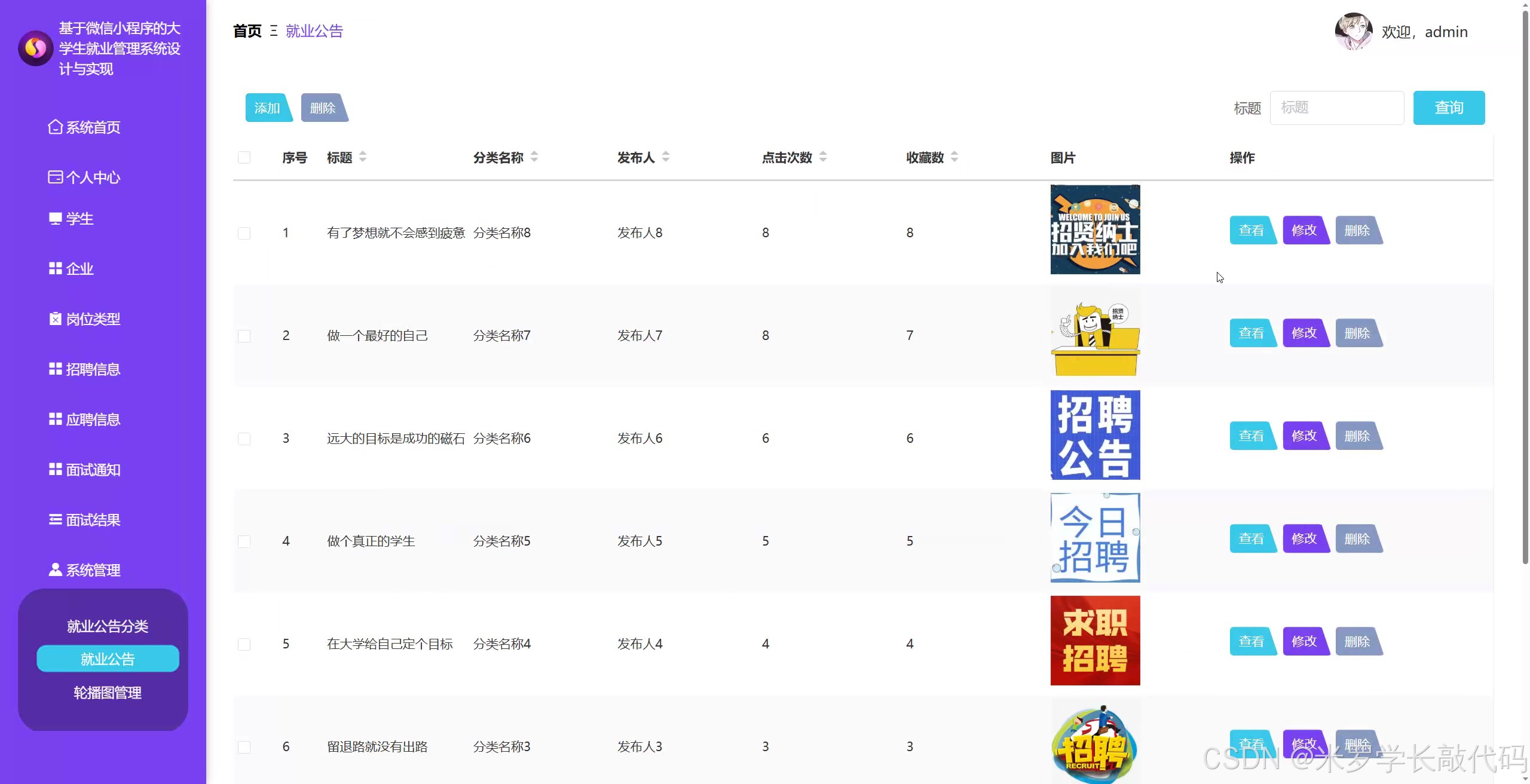Focus the 标题 search input field

coord(1336,108)
